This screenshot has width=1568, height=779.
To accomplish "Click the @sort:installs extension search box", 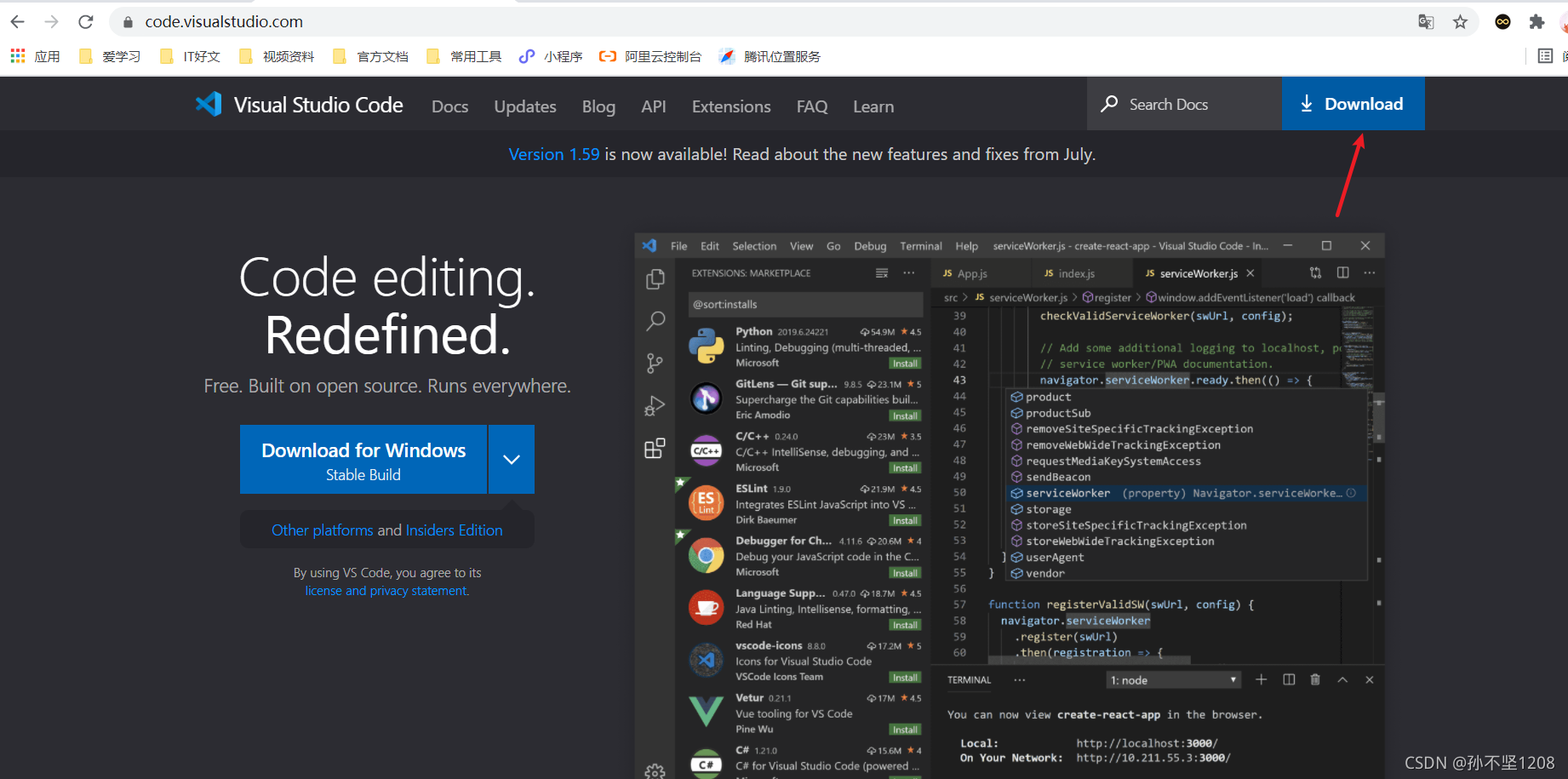I will pos(805,304).
